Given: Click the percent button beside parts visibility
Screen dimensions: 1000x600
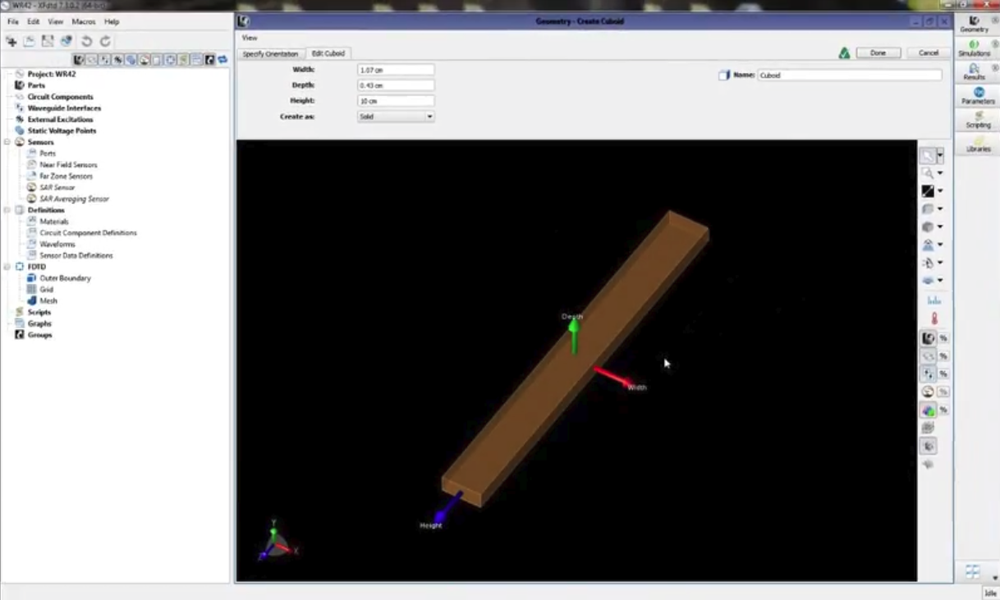Looking at the screenshot, I should (x=943, y=338).
